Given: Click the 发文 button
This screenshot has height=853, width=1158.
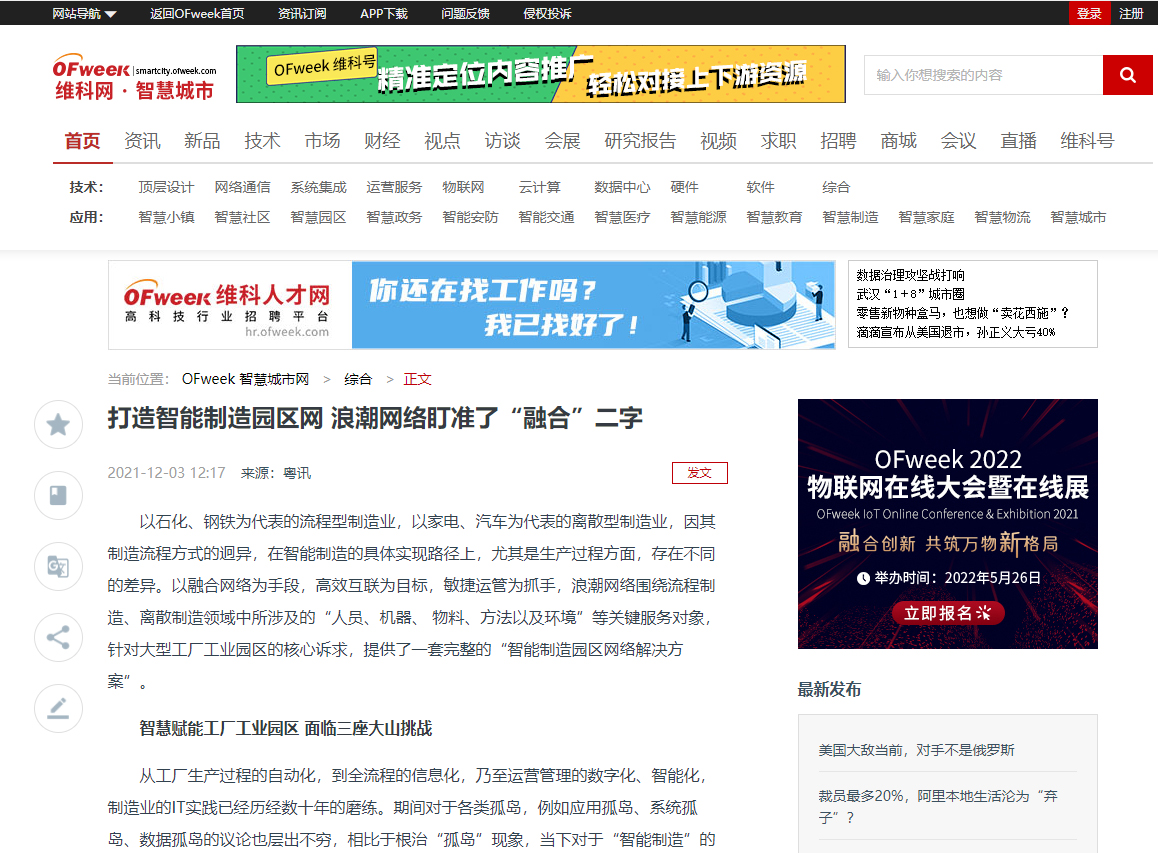Looking at the screenshot, I should (699, 473).
